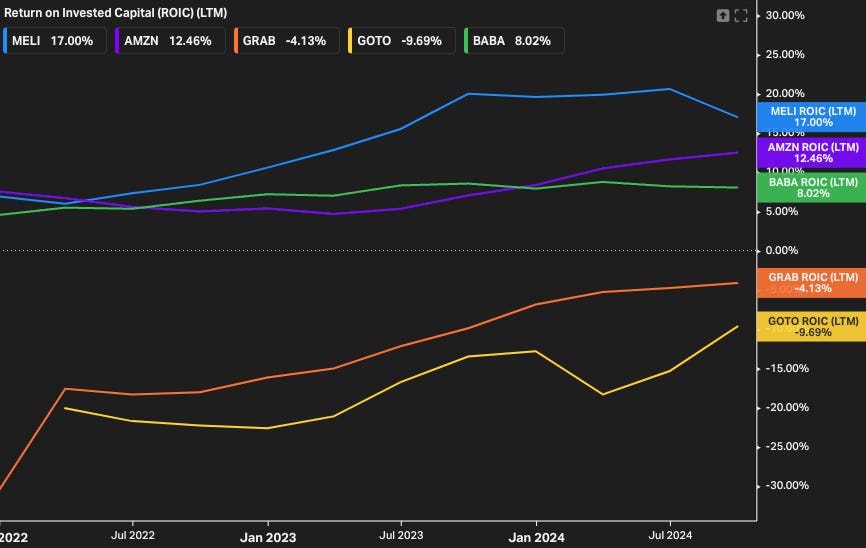Viewport: 866px width, 548px height.
Task: Click the 30.00% y-axis label
Action: tap(785, 15)
